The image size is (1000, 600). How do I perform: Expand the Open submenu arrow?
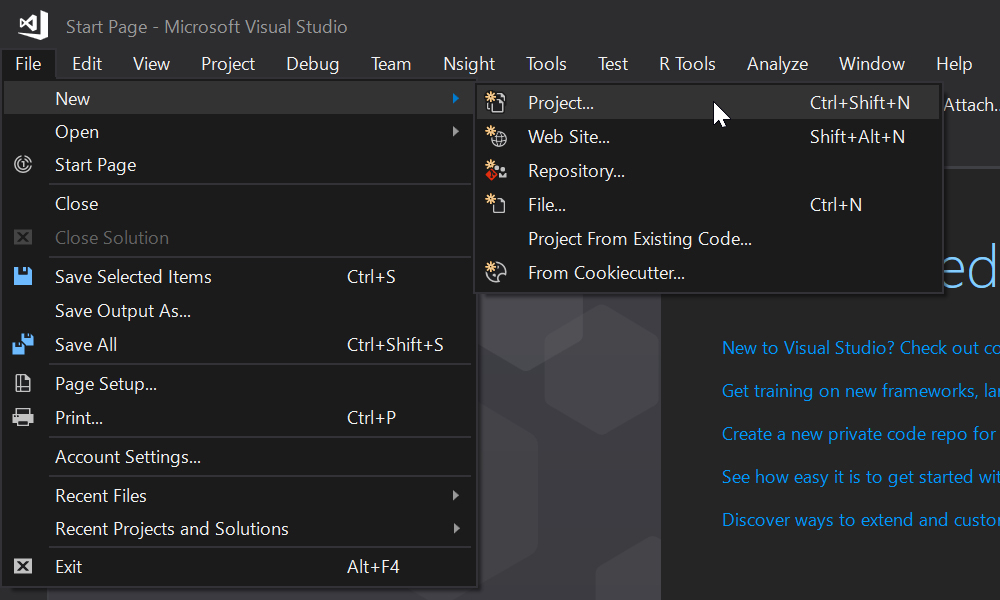pyautogui.click(x=455, y=131)
